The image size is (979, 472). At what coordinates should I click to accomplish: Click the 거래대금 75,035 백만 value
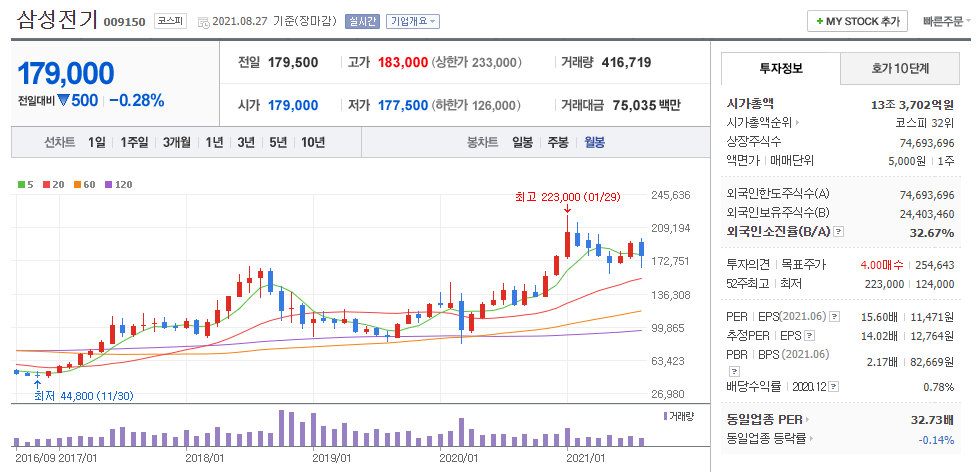coord(646,106)
